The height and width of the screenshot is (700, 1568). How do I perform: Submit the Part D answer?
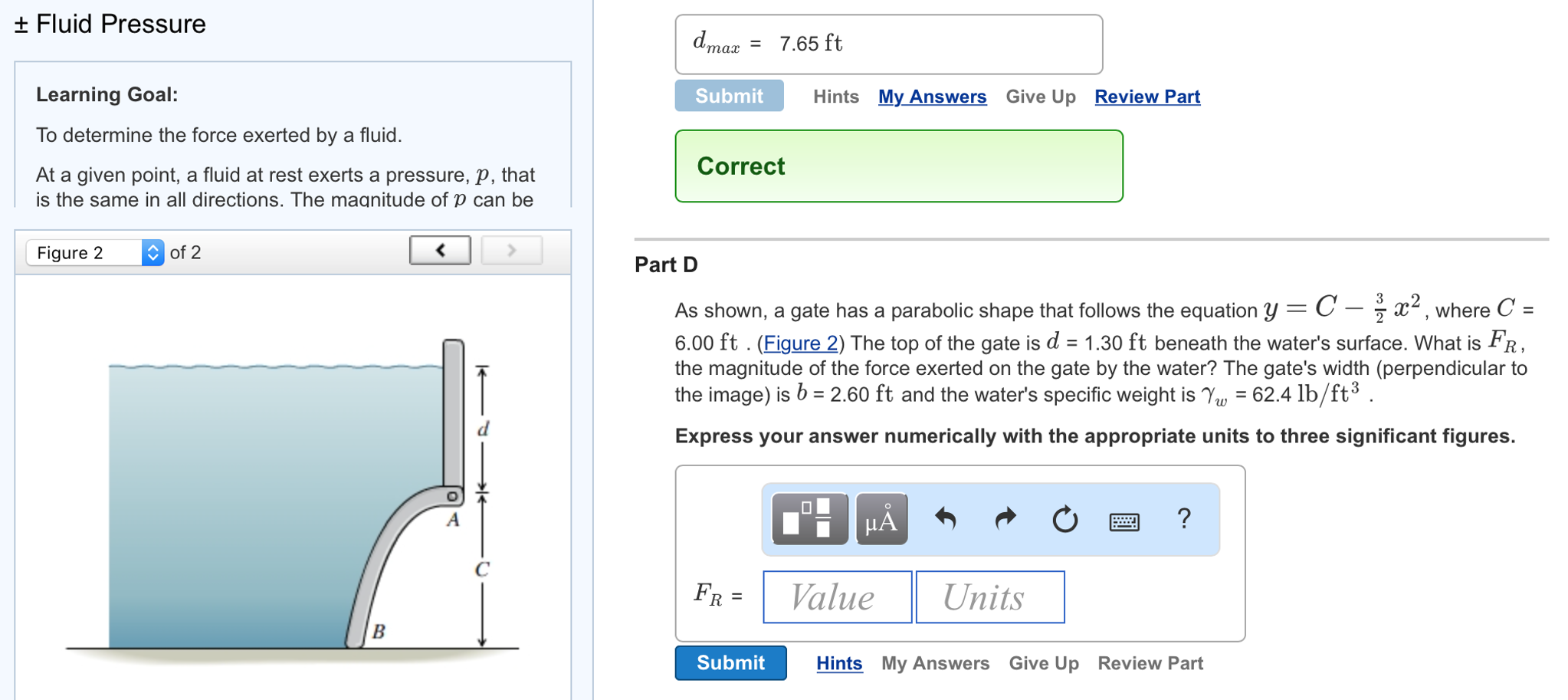[x=730, y=663]
